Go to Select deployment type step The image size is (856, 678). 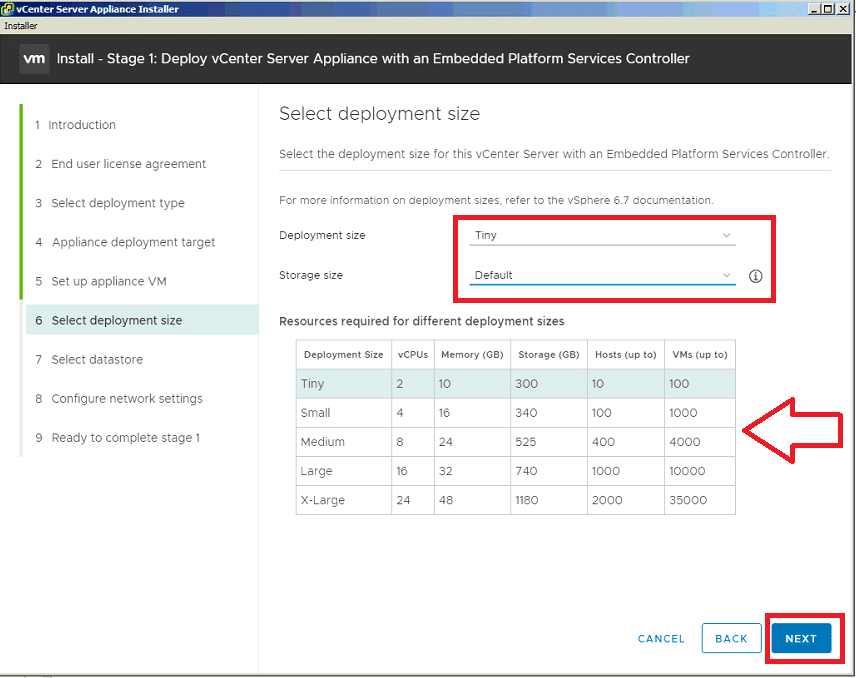coord(110,203)
